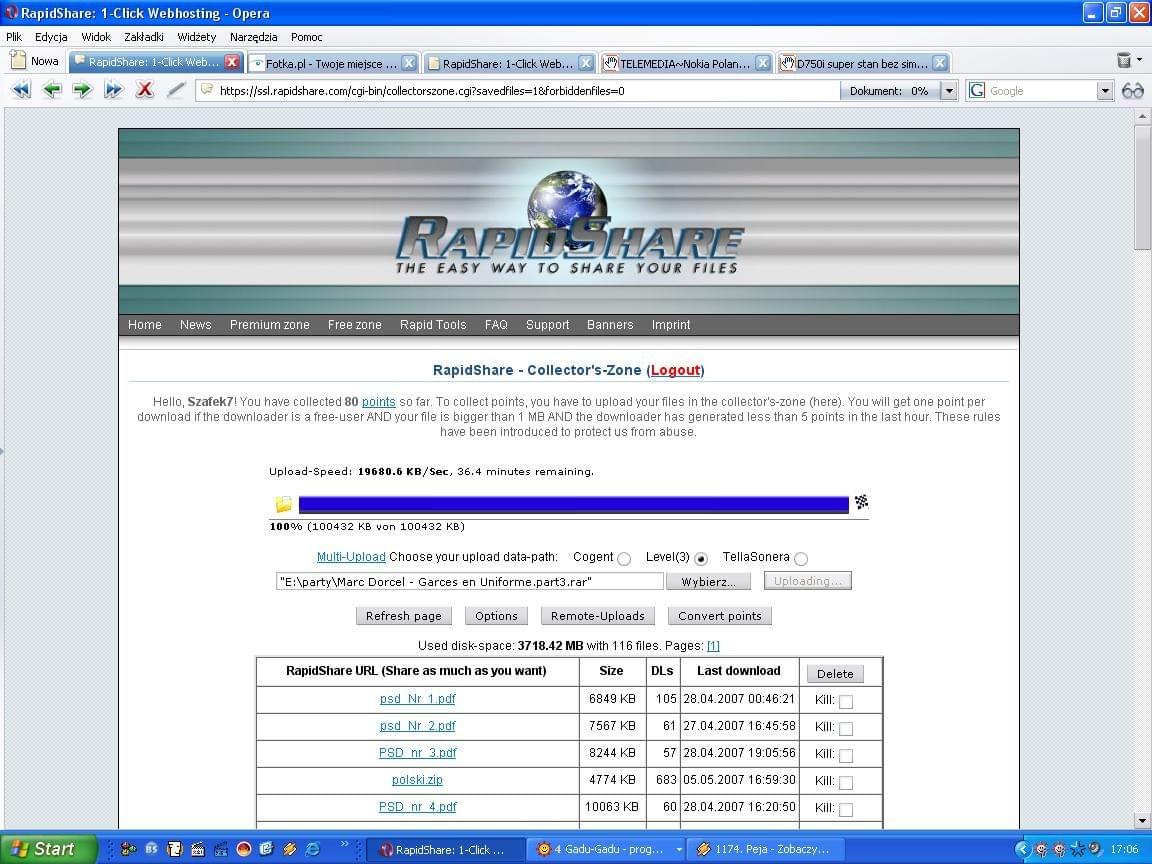The width and height of the screenshot is (1152, 864).
Task: Click the upload file path input field
Action: (x=469, y=581)
